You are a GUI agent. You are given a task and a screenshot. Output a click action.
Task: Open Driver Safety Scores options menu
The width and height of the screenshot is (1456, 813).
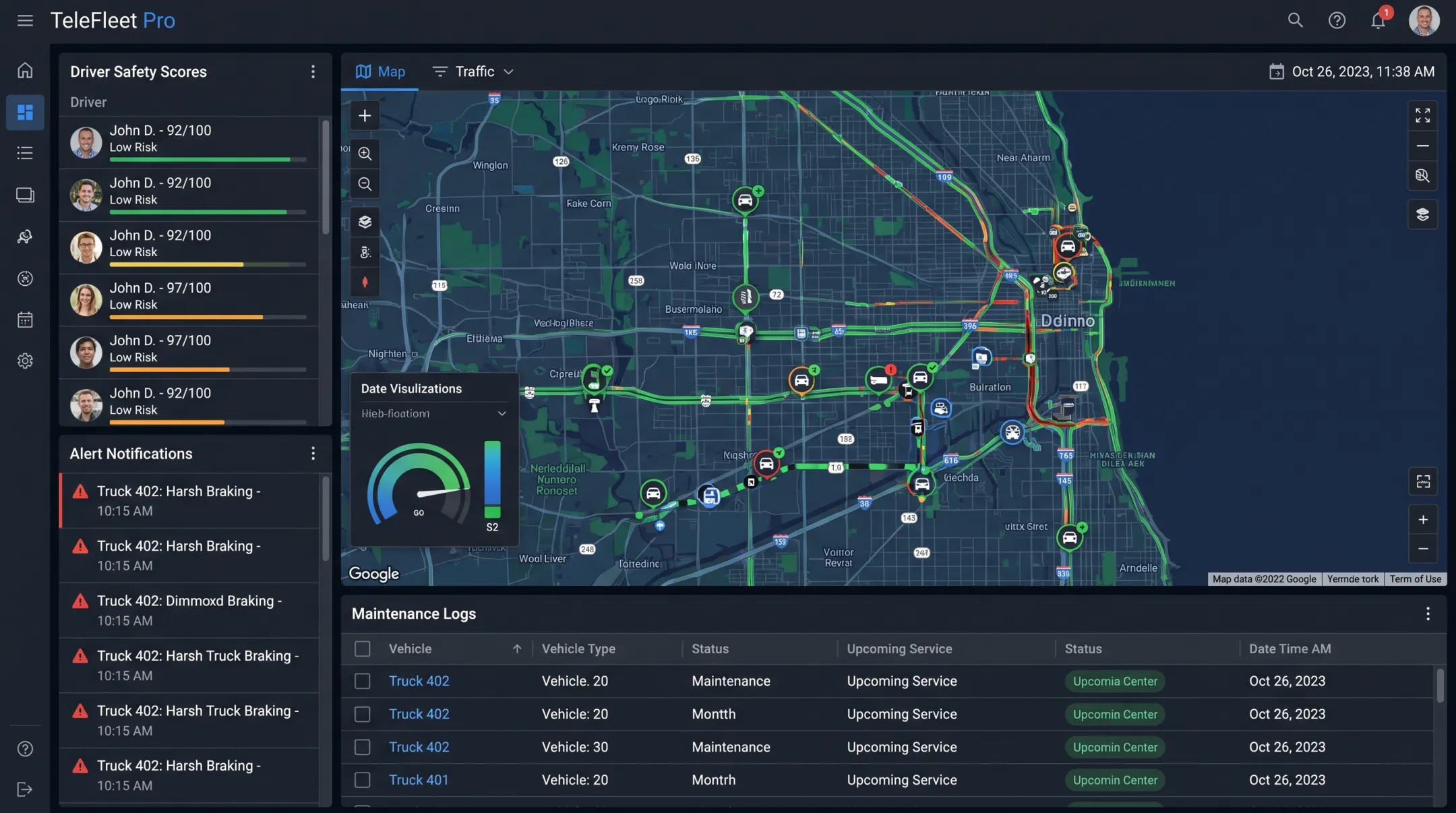[x=313, y=71]
